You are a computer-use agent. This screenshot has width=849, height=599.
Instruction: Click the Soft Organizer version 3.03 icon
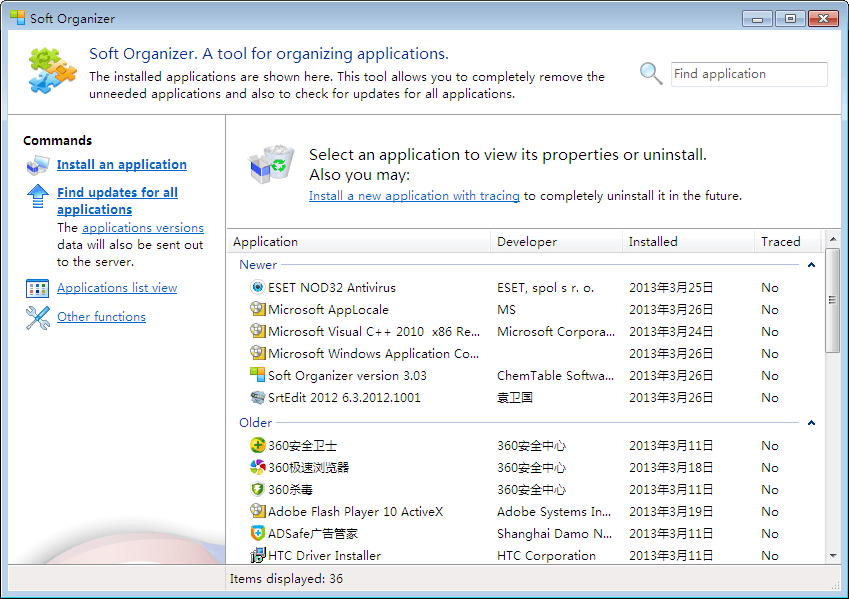pos(257,375)
